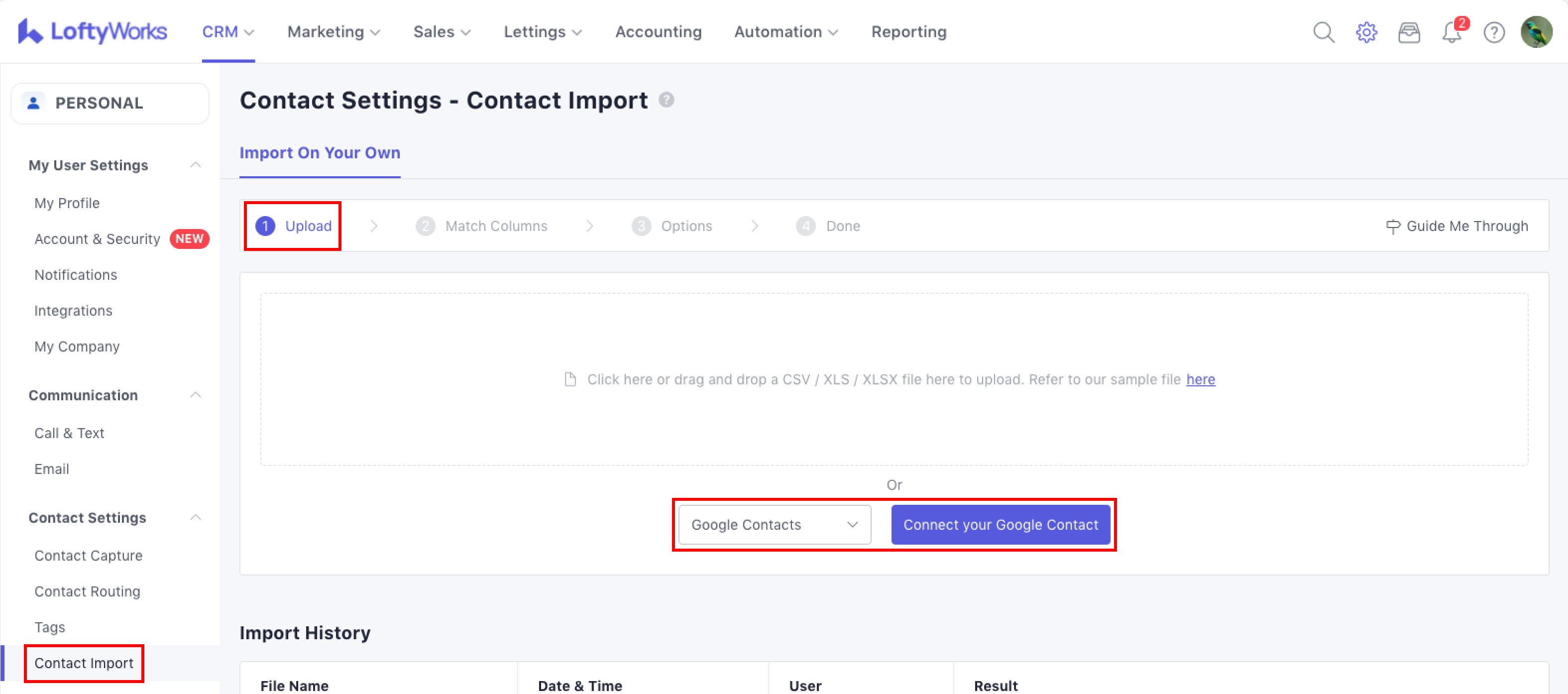
Task: Collapse the Contact Settings section
Action: pyautogui.click(x=196, y=517)
